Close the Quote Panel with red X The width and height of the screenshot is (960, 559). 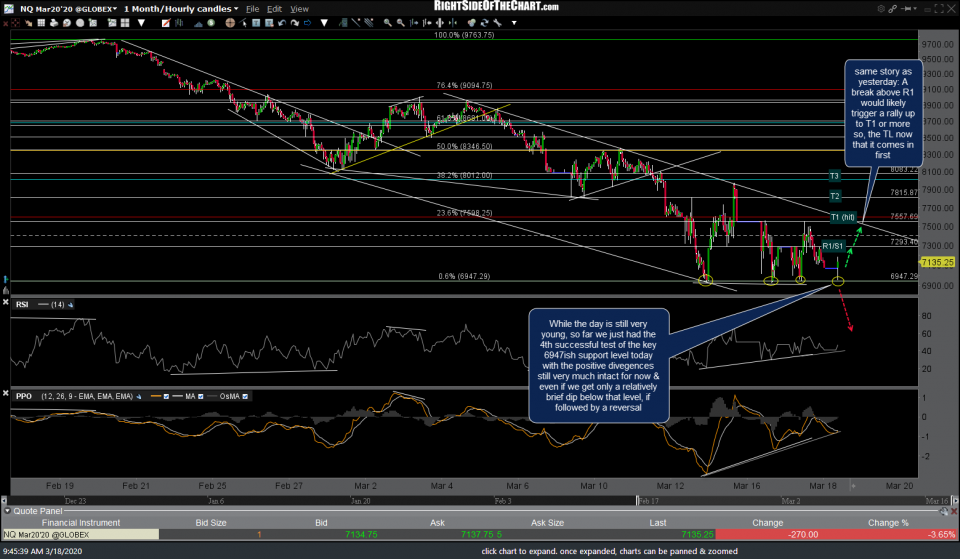[x=954, y=511]
